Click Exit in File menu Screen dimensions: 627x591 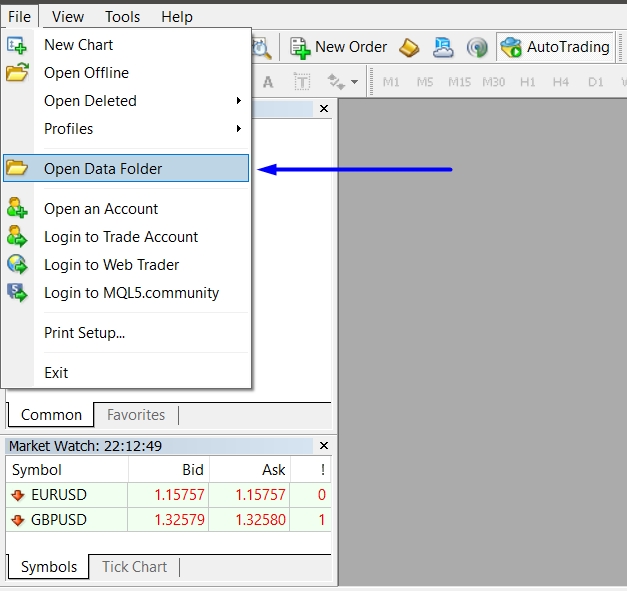click(126, 373)
